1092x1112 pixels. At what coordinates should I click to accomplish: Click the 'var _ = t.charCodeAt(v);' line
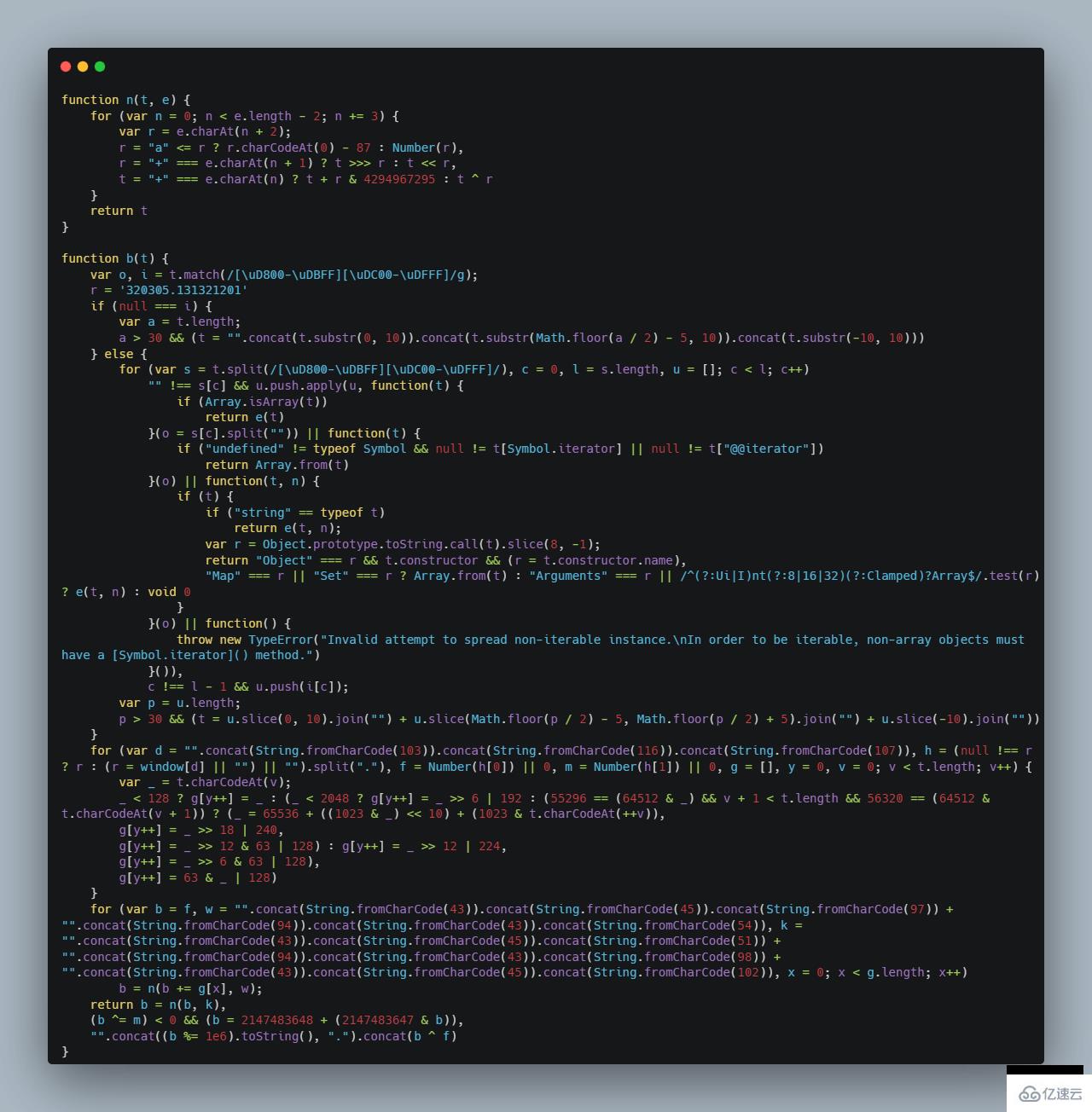[x=205, y=782]
